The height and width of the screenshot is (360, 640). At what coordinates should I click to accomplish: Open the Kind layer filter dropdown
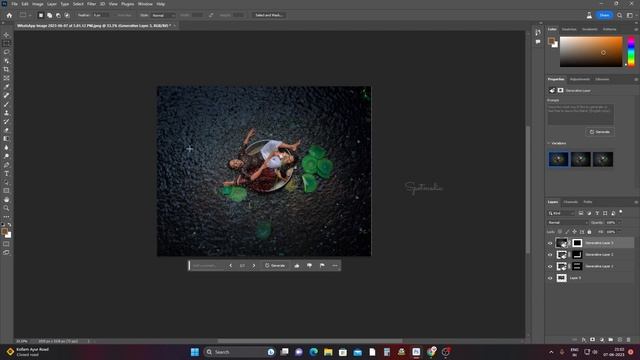click(561, 213)
